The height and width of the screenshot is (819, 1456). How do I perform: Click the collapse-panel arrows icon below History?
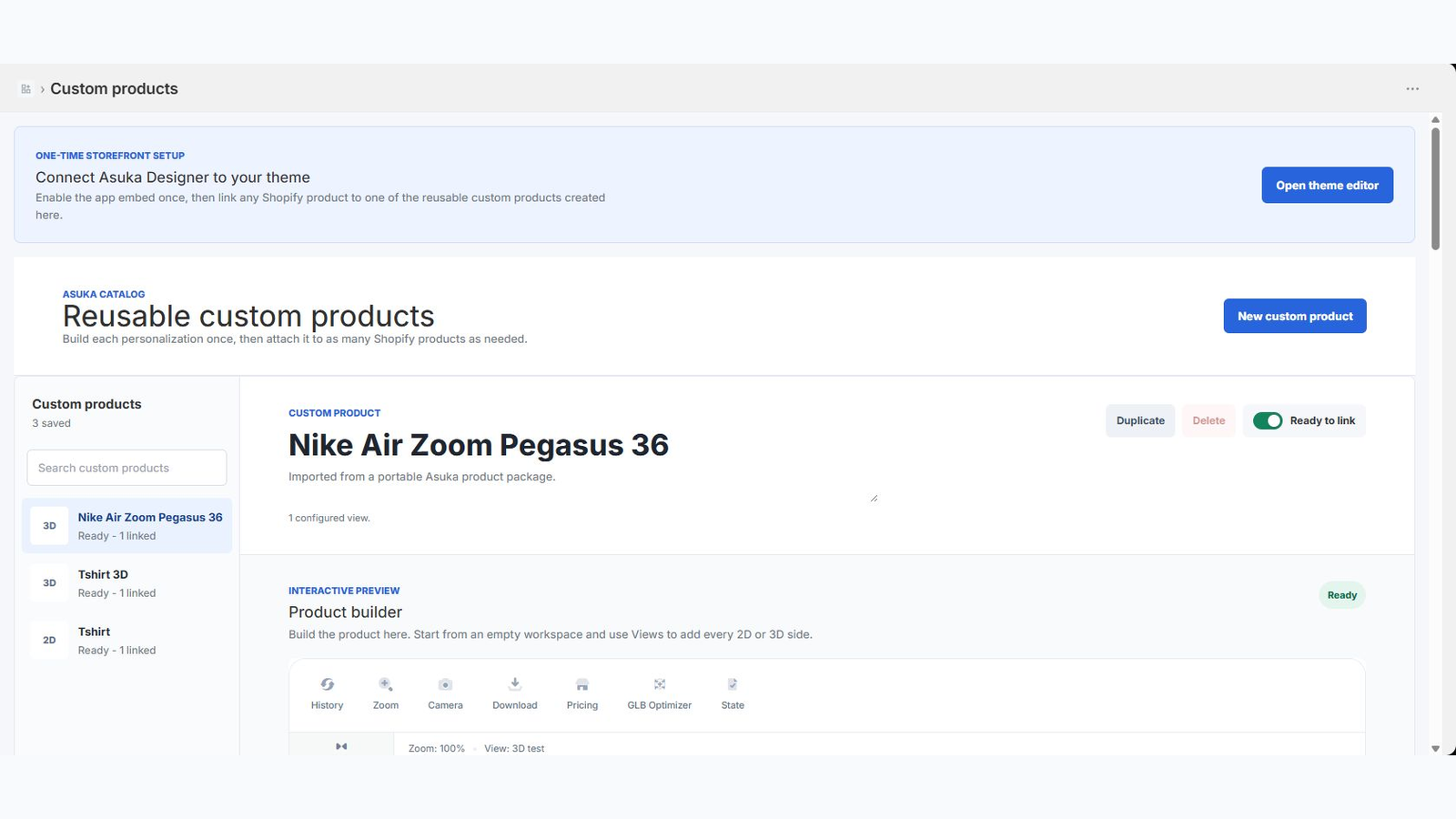(x=341, y=746)
